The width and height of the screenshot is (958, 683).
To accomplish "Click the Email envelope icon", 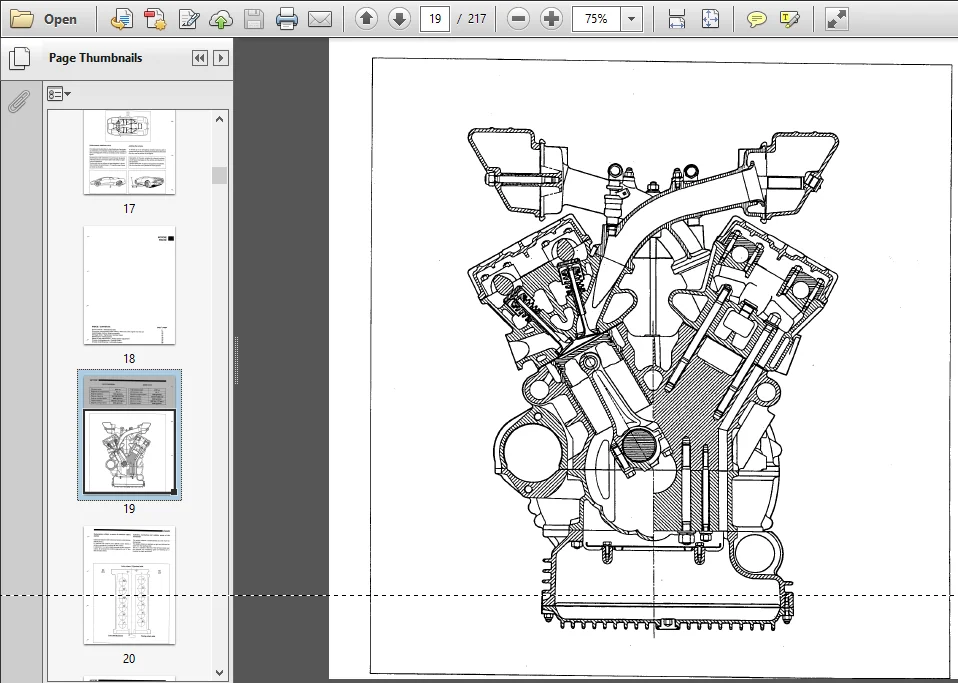I will coord(320,19).
